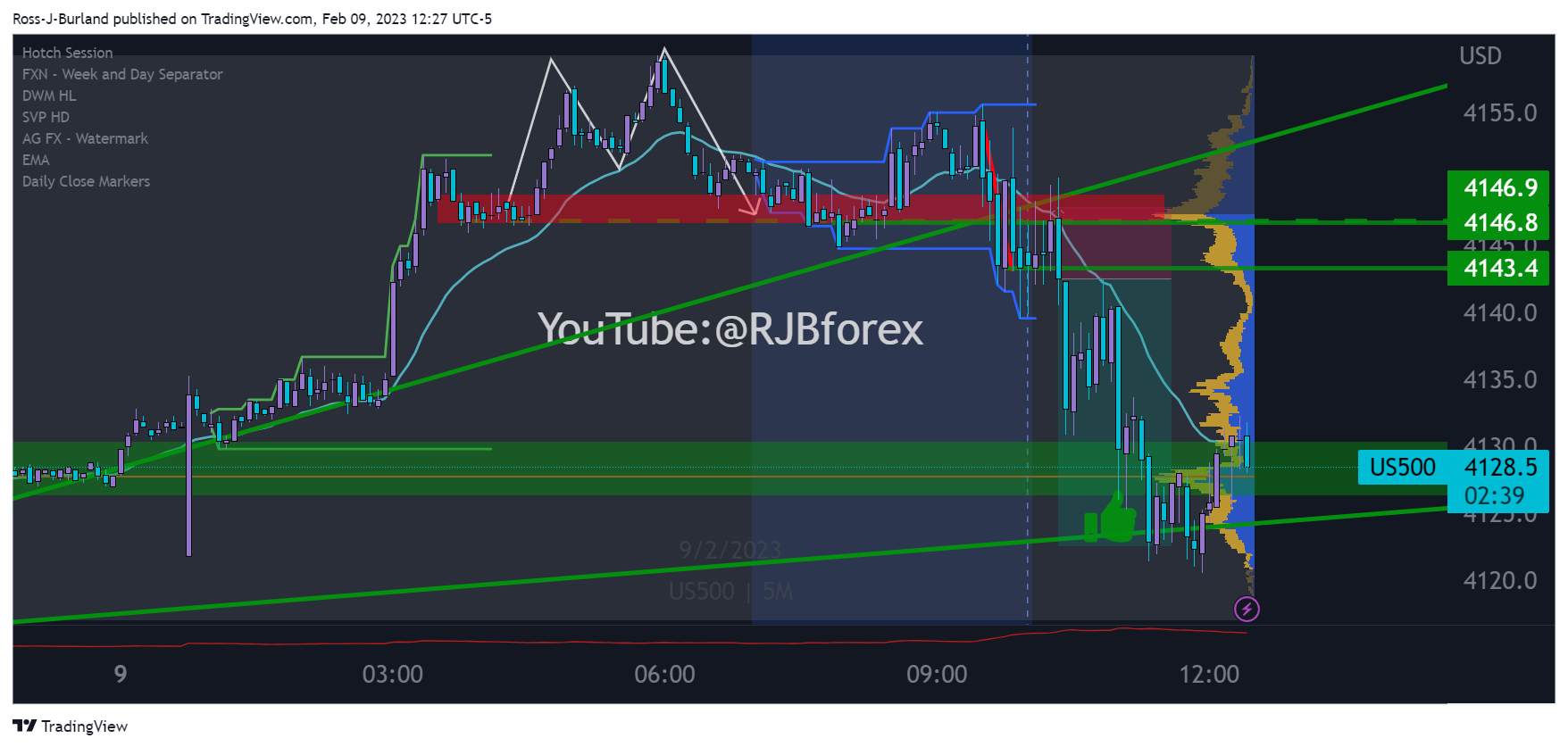Image resolution: width=1568 pixels, height=747 pixels.
Task: Click the USD currency label on price axis
Action: click(1480, 55)
